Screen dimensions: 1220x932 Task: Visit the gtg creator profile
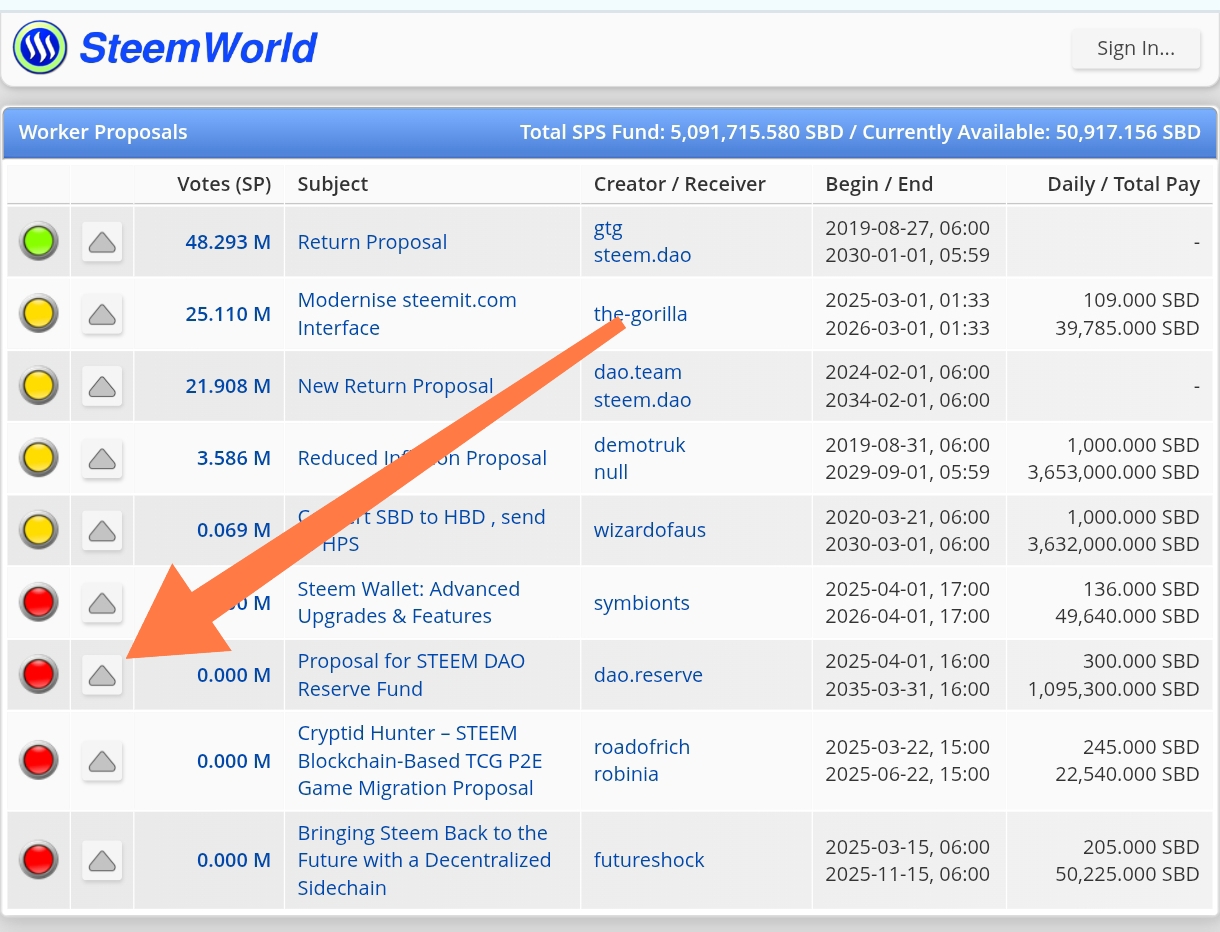click(x=608, y=228)
